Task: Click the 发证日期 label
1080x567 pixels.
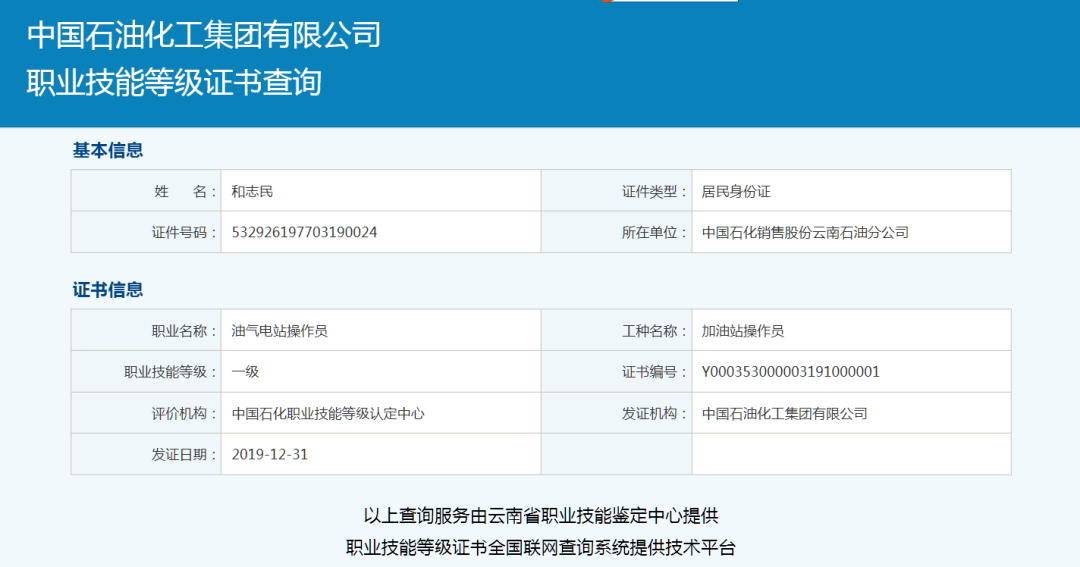Action: point(184,455)
